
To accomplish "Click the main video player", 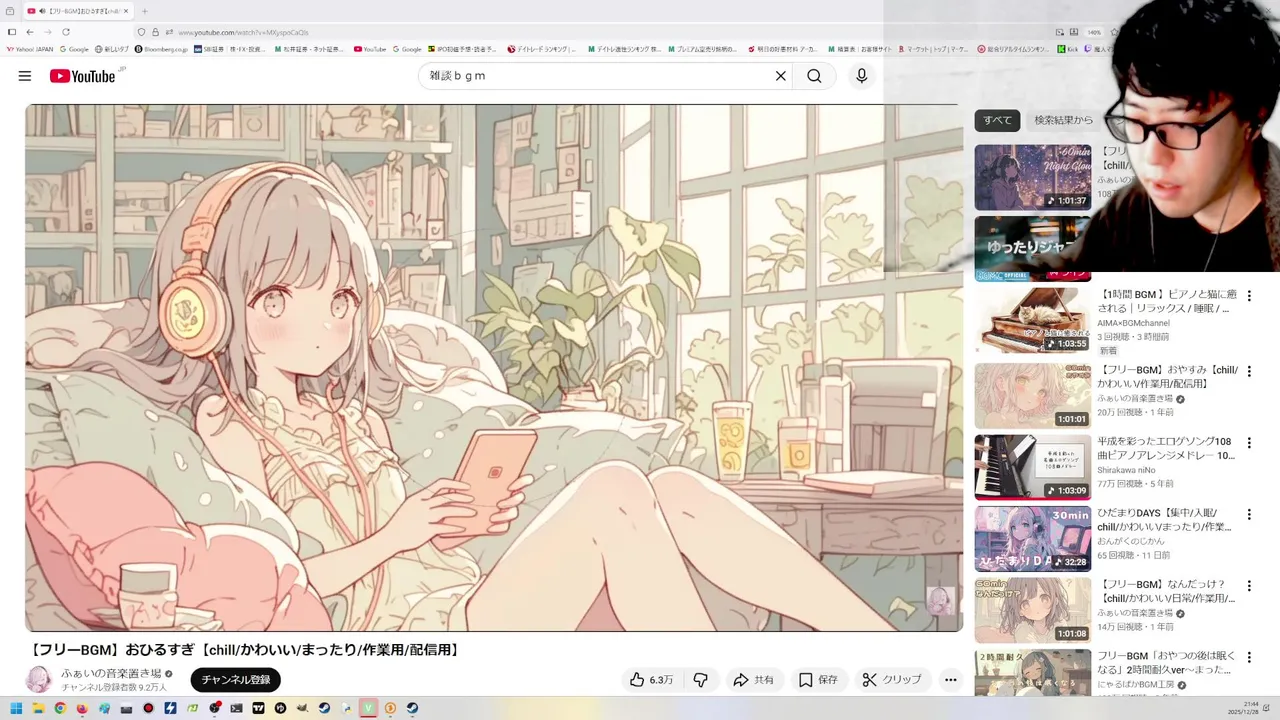I will pyautogui.click(x=494, y=368).
